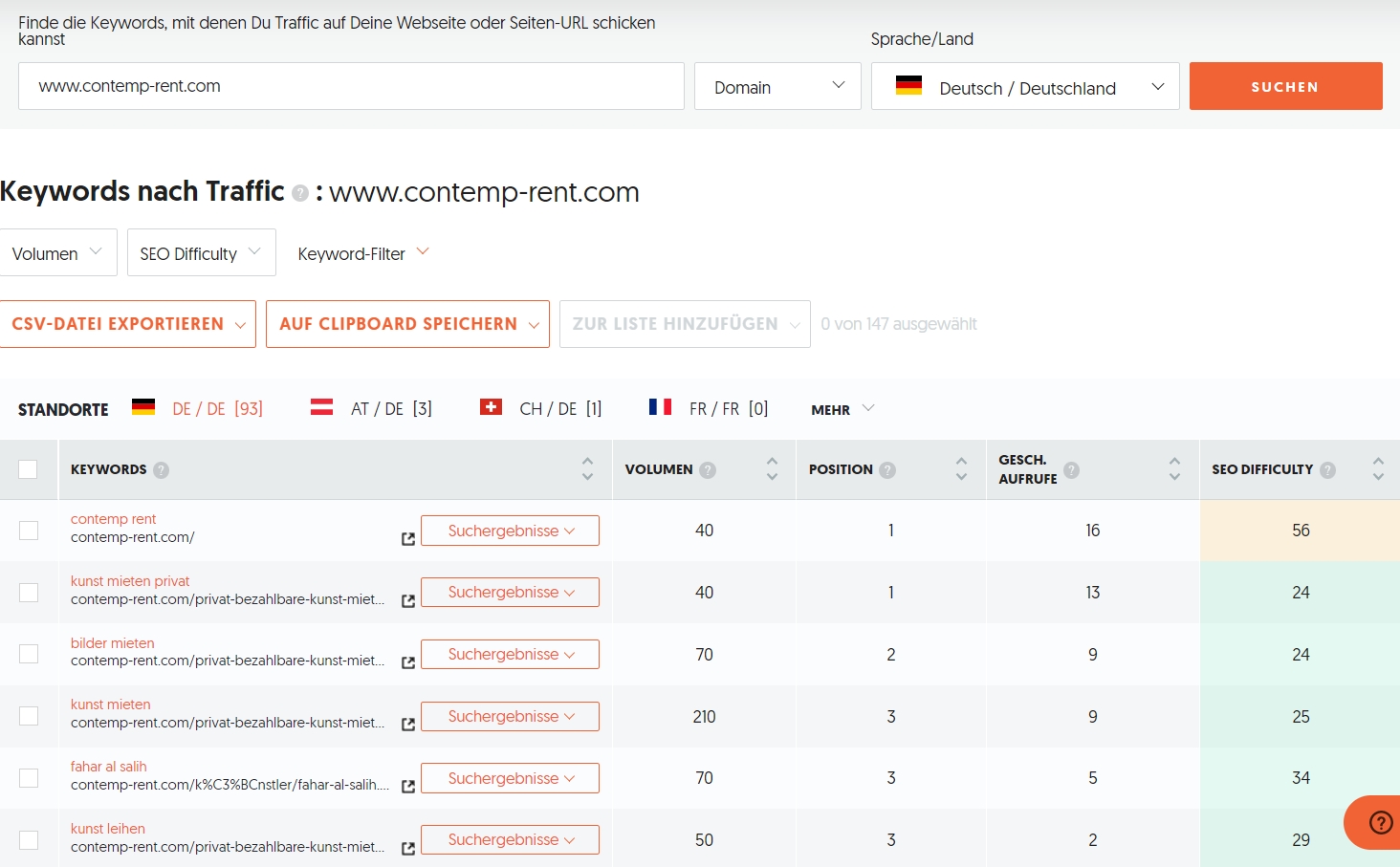Expand Suchergebnisse for fahar al salih
Image resolution: width=1400 pixels, height=867 pixels.
(x=510, y=778)
